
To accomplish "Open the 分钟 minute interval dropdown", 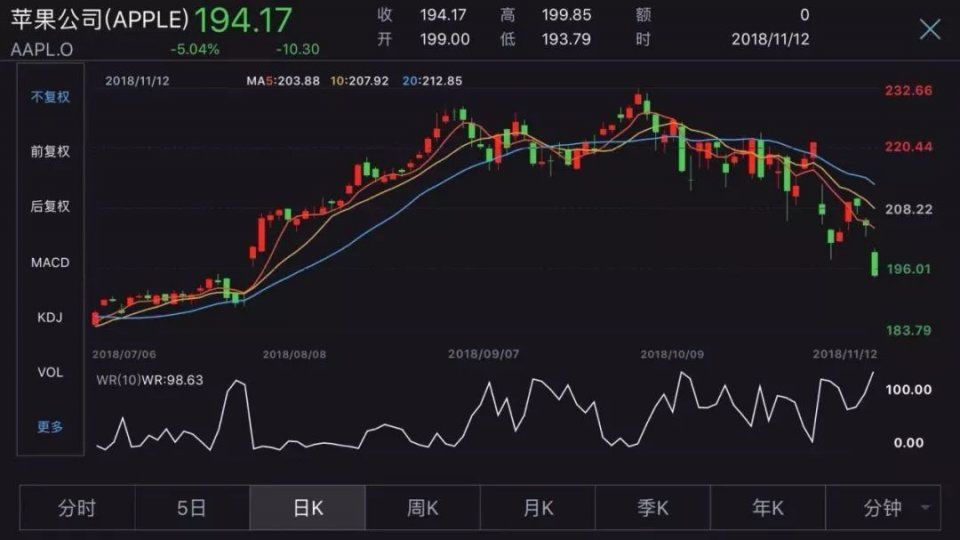I will [883, 508].
